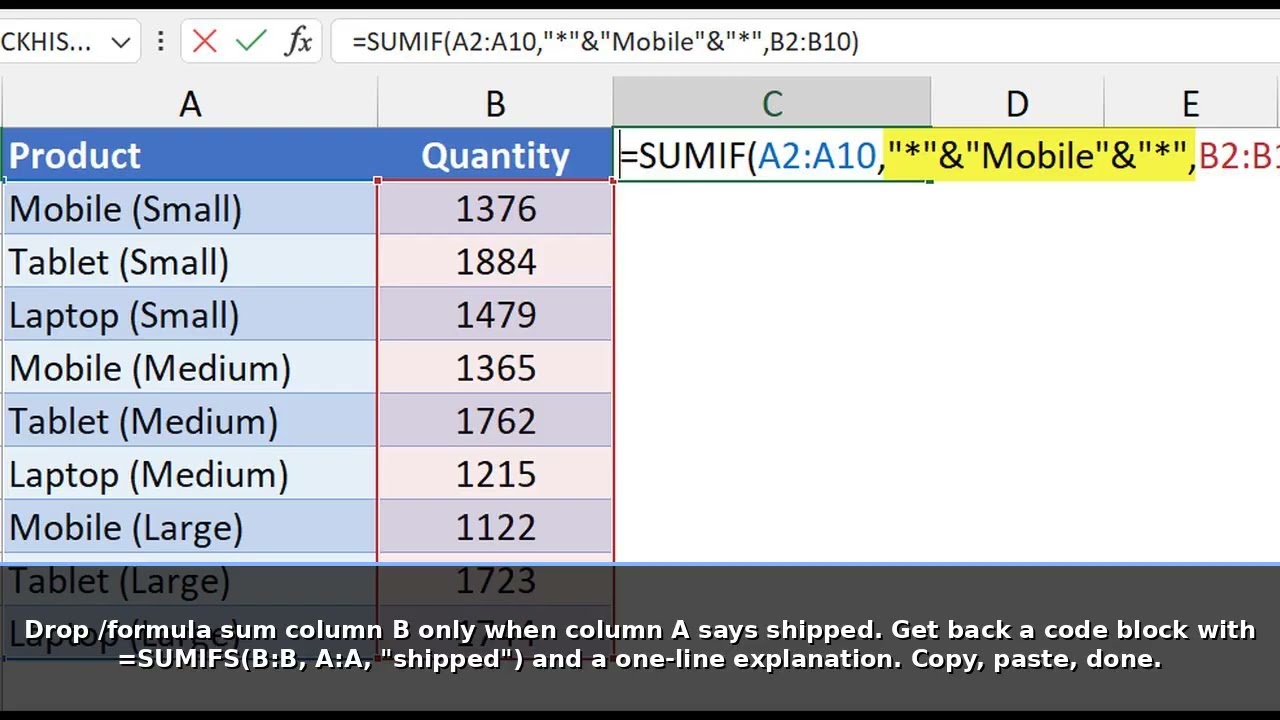Select the Laptop (Small) cell
Screen dimensions: 1280x720
point(190,314)
